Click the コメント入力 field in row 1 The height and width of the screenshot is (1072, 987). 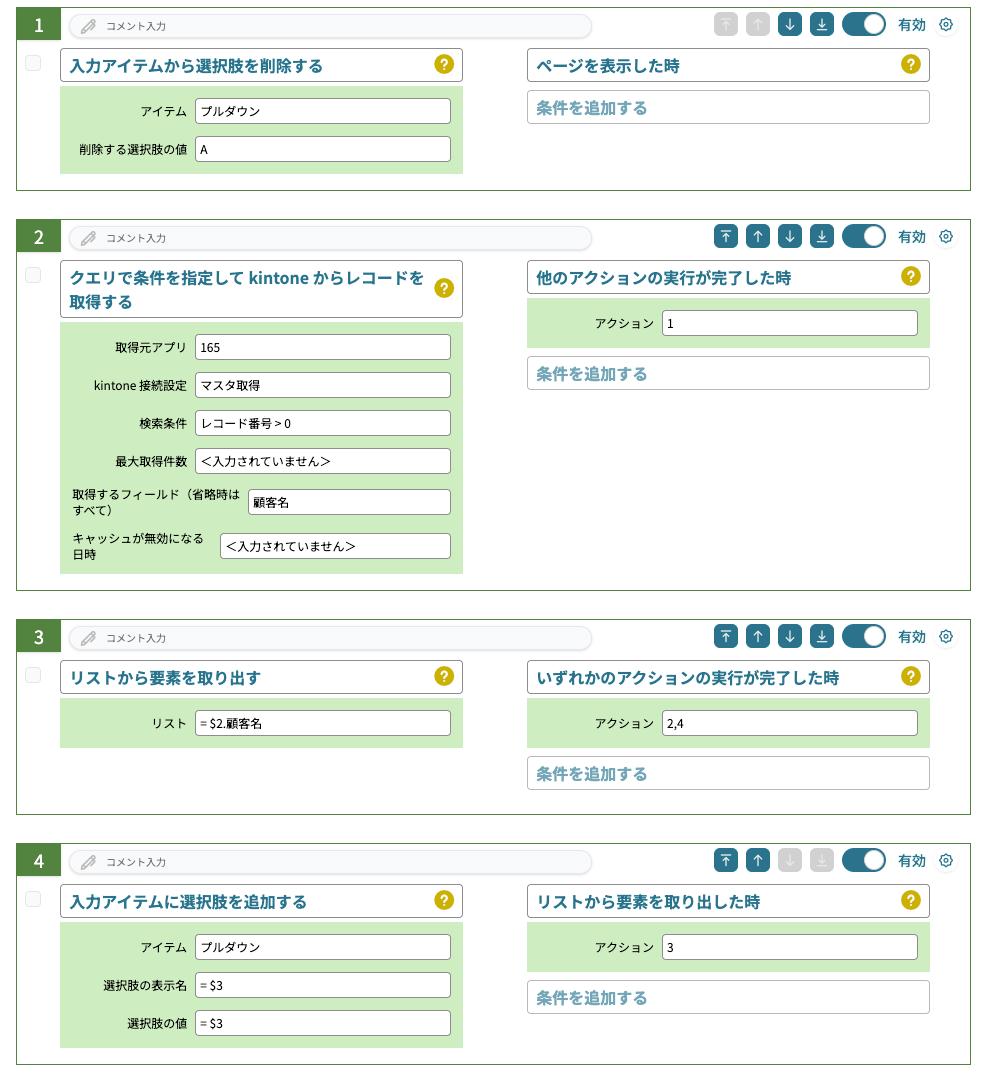click(x=330, y=26)
